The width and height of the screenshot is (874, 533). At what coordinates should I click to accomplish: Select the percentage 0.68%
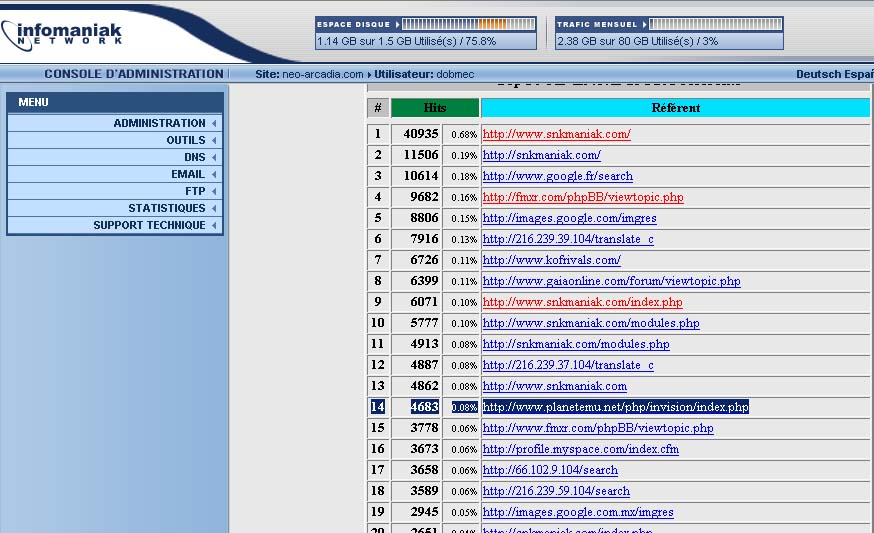point(464,135)
